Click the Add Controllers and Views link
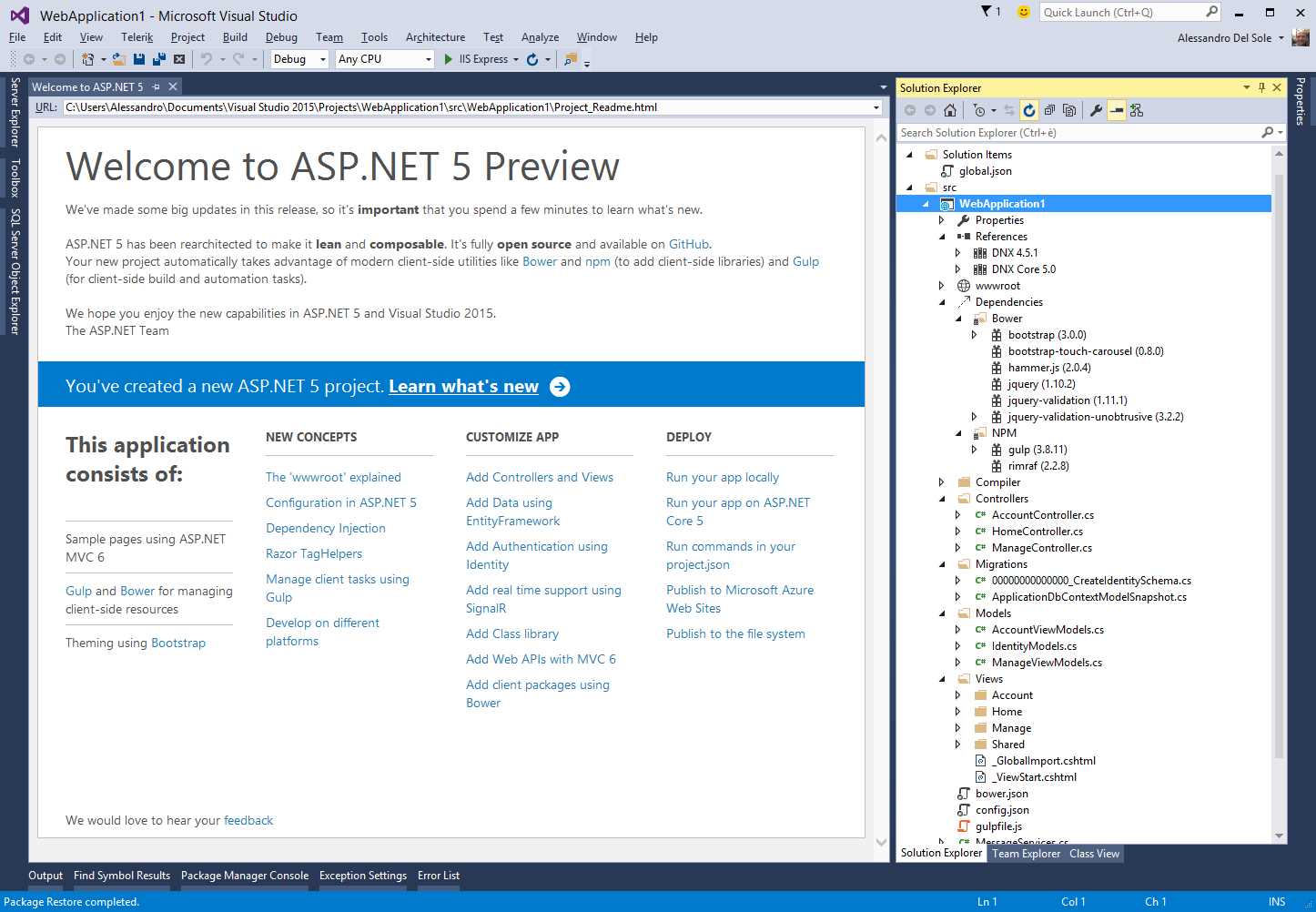The height and width of the screenshot is (912, 1316). click(540, 477)
